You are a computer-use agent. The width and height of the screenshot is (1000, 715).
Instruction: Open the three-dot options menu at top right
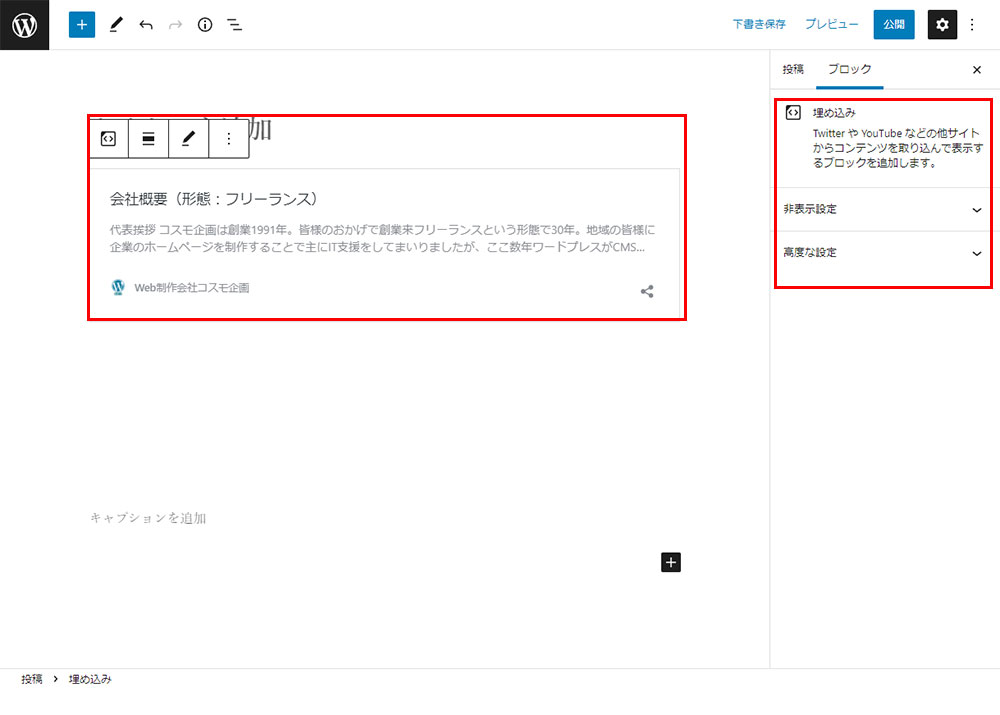coord(973,25)
